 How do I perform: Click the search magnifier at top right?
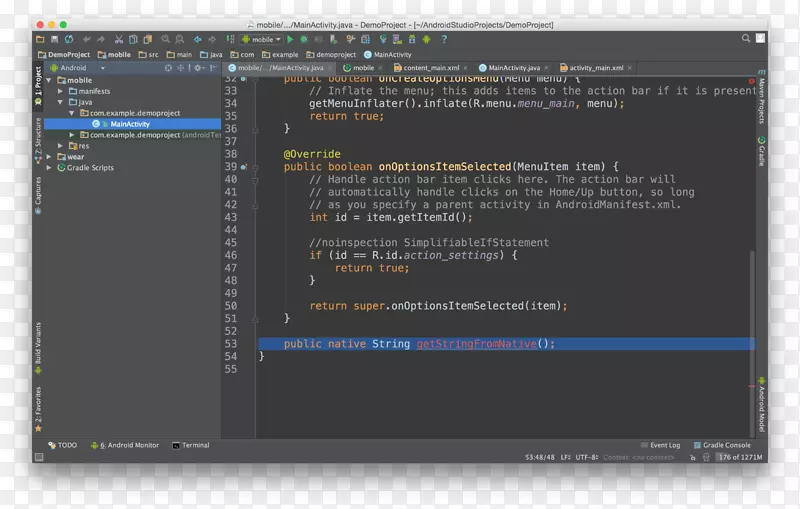746,39
